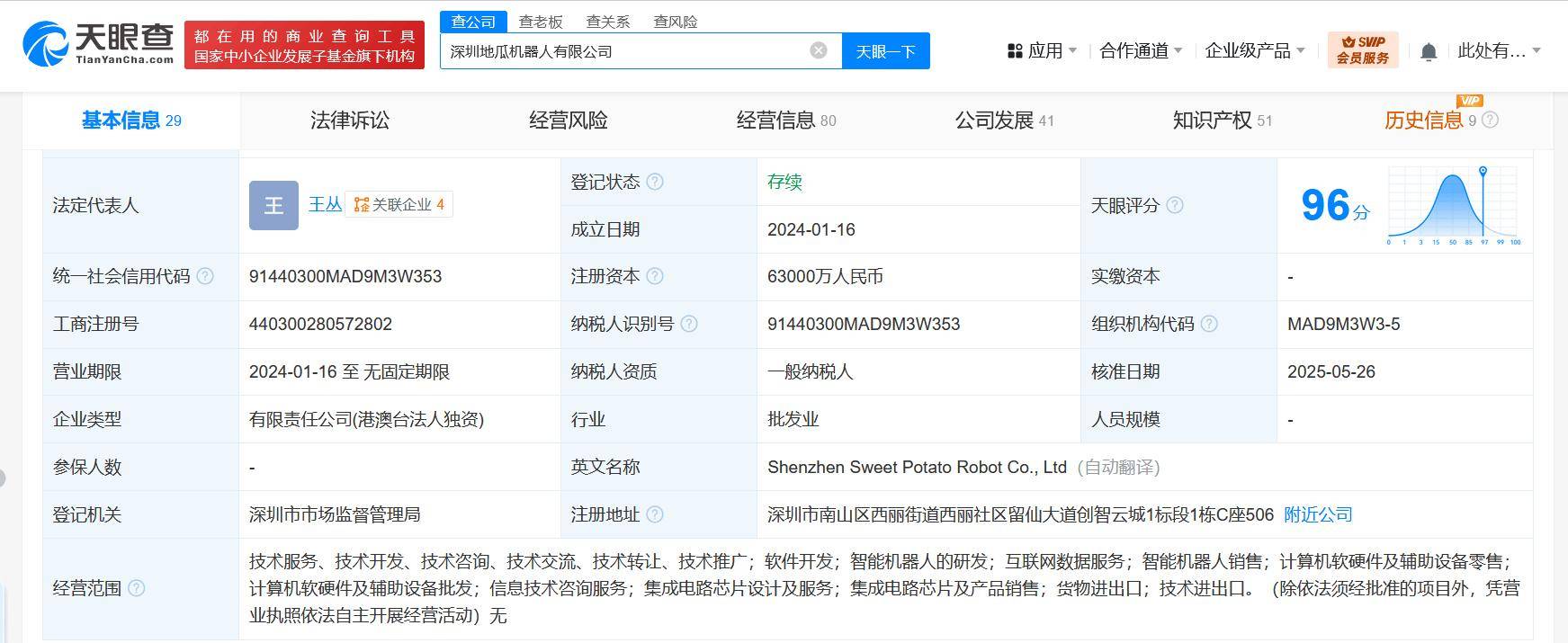Open the 王丛 legal representative link
The height and width of the screenshot is (643, 1568).
click(x=325, y=205)
